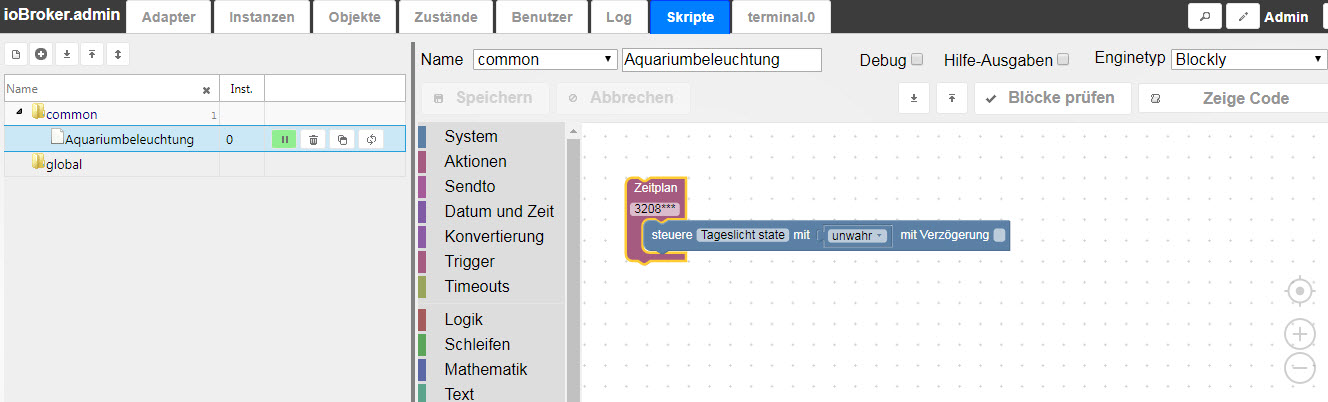The width and height of the screenshot is (1328, 402).
Task: Switch to the Objekte tab
Action: tap(354, 17)
